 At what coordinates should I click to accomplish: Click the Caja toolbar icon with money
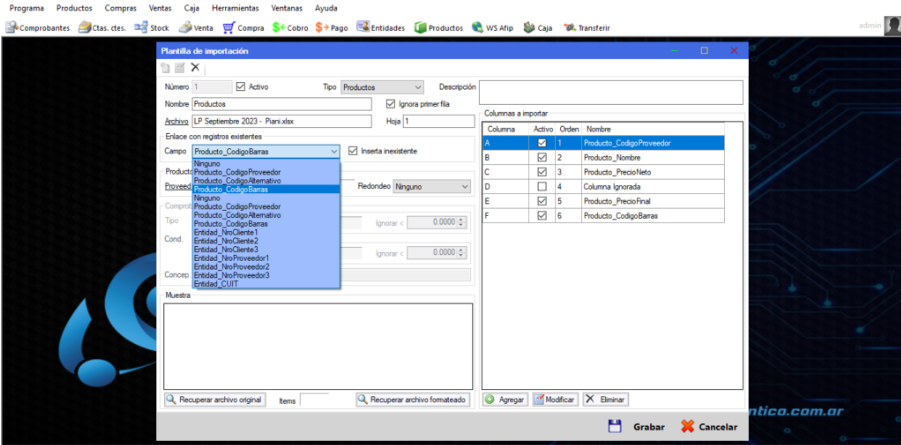(538, 28)
